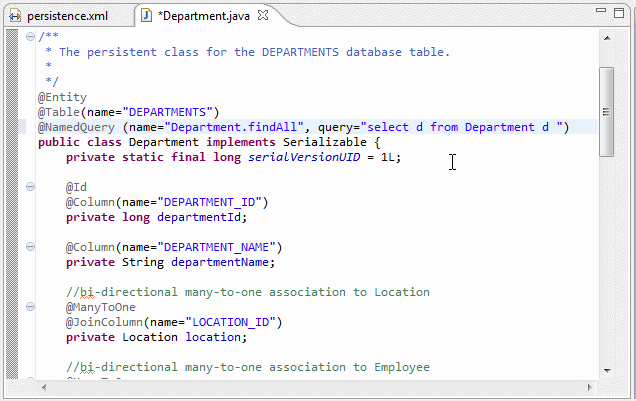Screen dimensions: 636x401
Task: Switch to the persistence.xml tab
Action: coord(67,16)
